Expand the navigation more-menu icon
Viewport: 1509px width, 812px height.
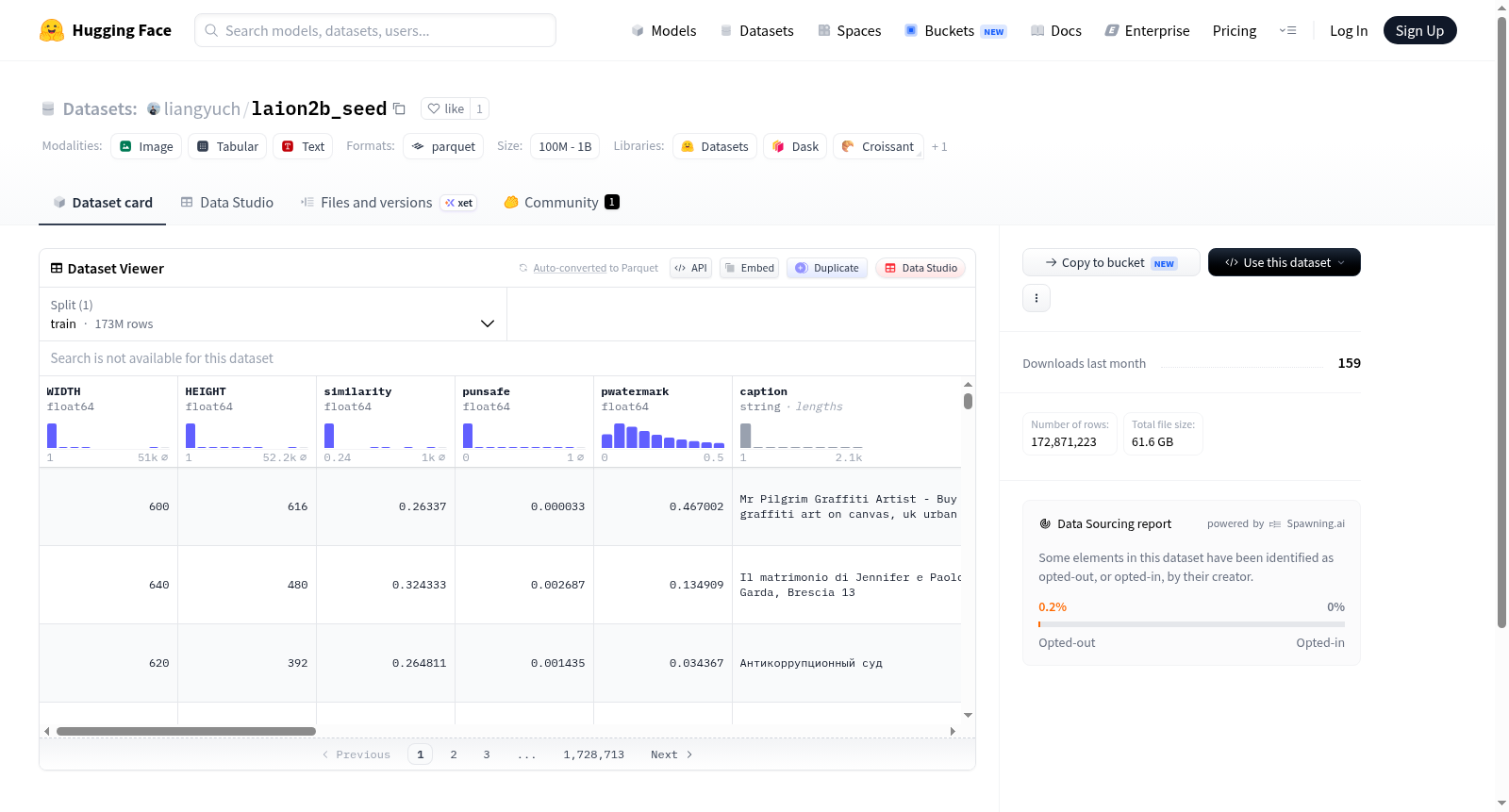(x=1287, y=30)
